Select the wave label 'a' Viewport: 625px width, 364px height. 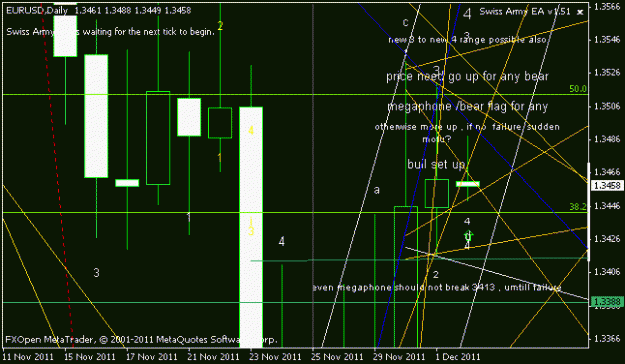(x=376, y=190)
